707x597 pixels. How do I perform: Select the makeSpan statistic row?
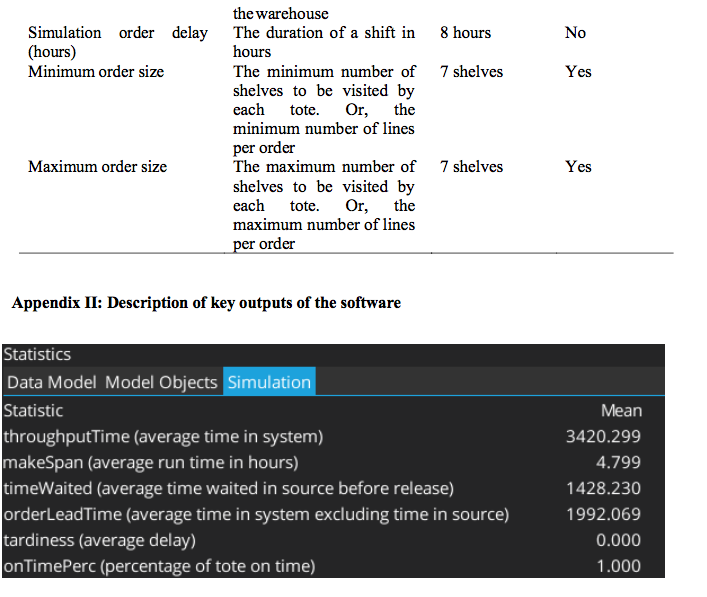pos(333,462)
